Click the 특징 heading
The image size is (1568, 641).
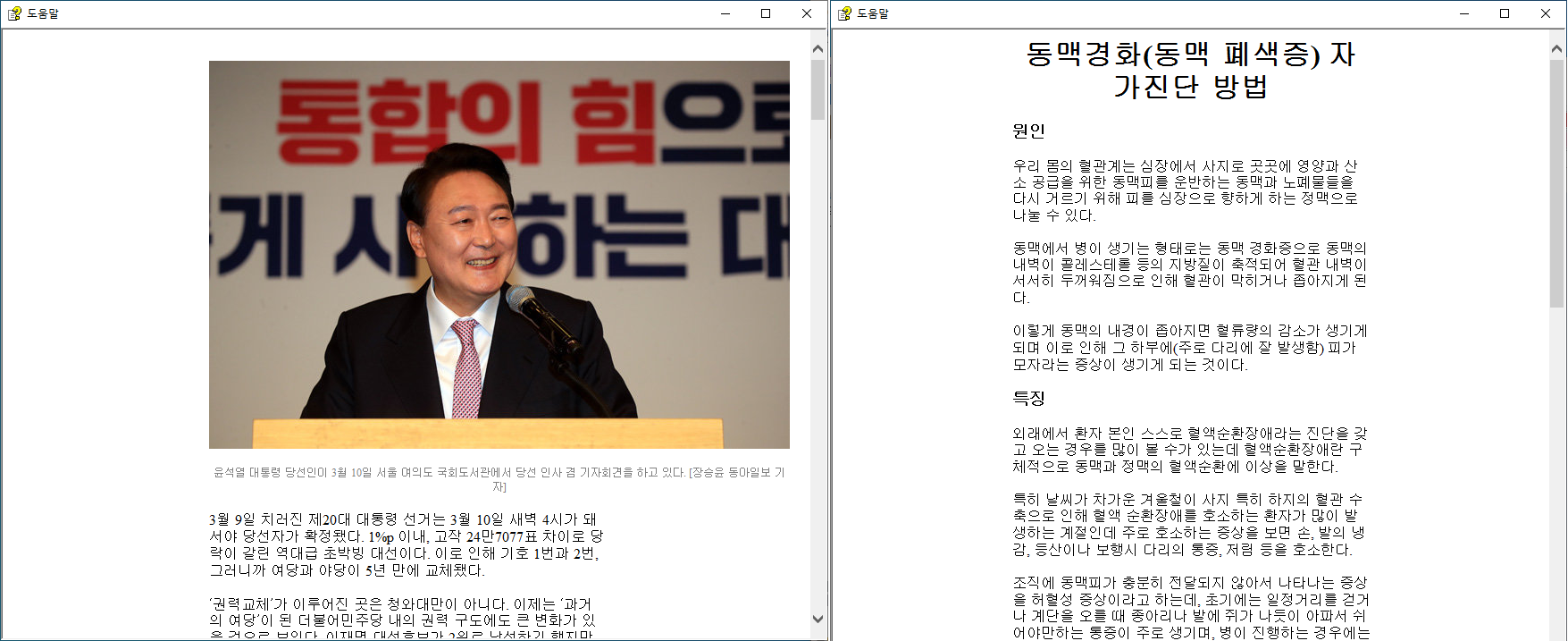click(1028, 398)
